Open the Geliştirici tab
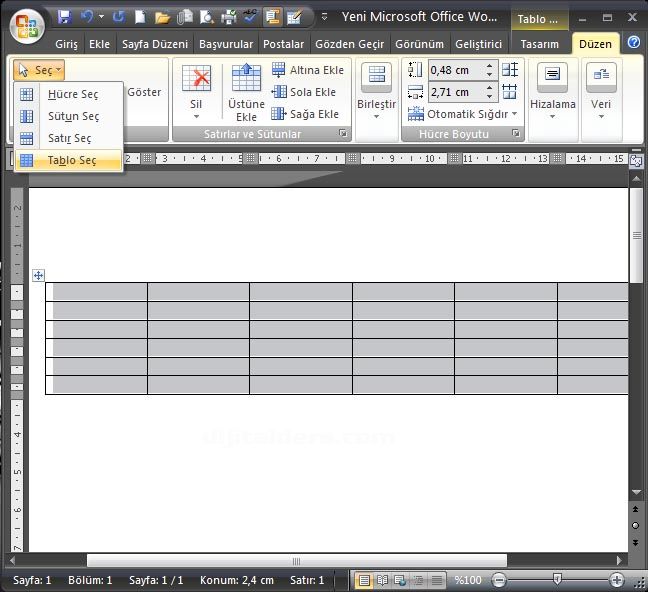 [x=478, y=44]
